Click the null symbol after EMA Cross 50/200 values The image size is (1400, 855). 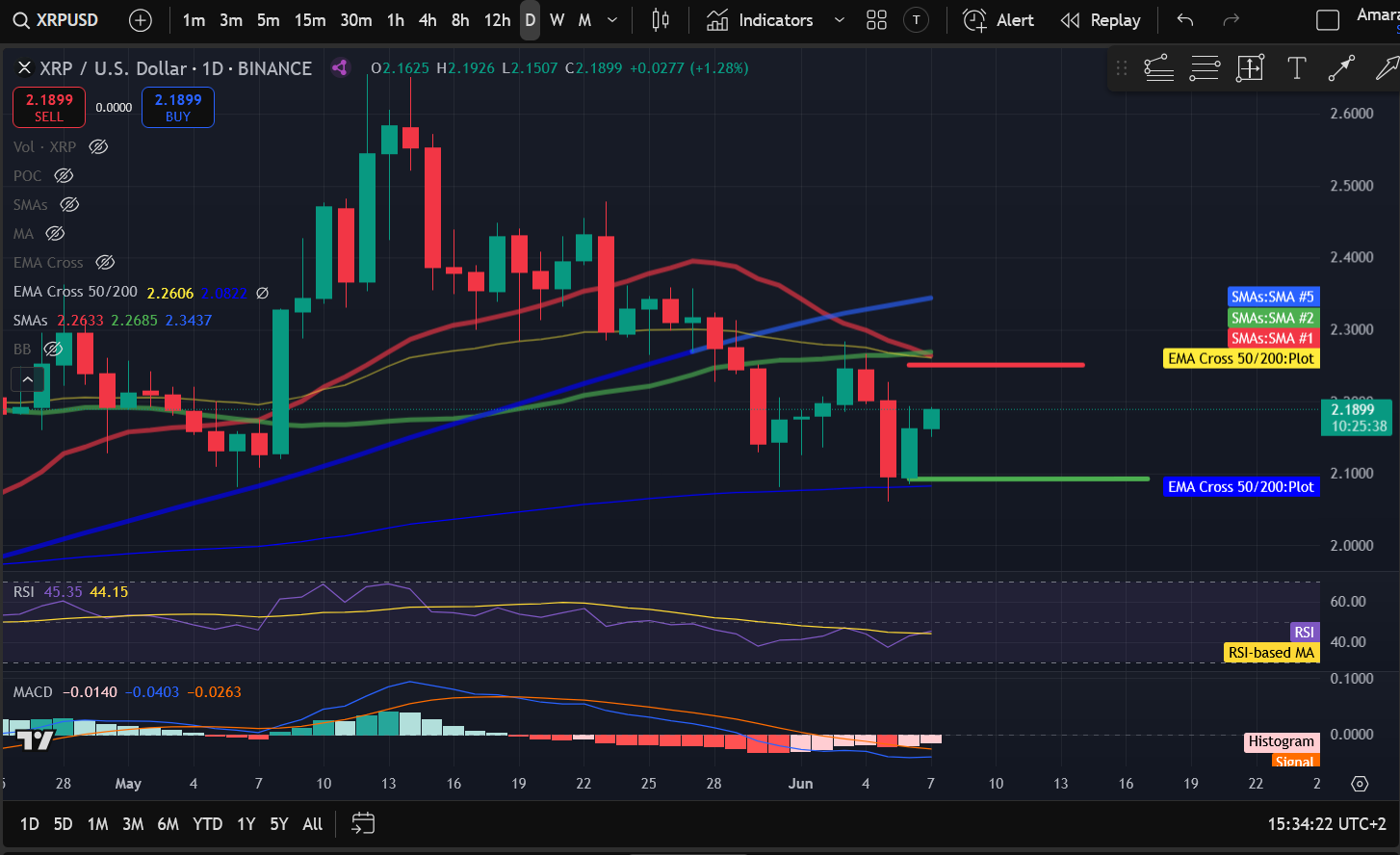(262, 292)
